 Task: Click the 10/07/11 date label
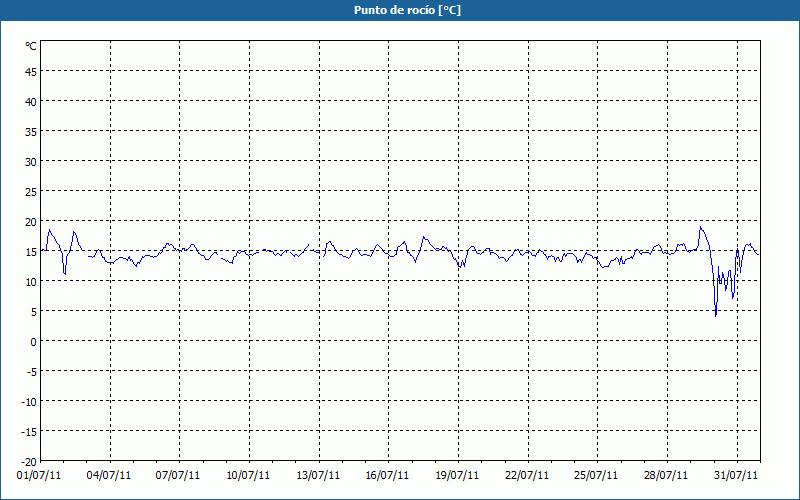[248, 476]
